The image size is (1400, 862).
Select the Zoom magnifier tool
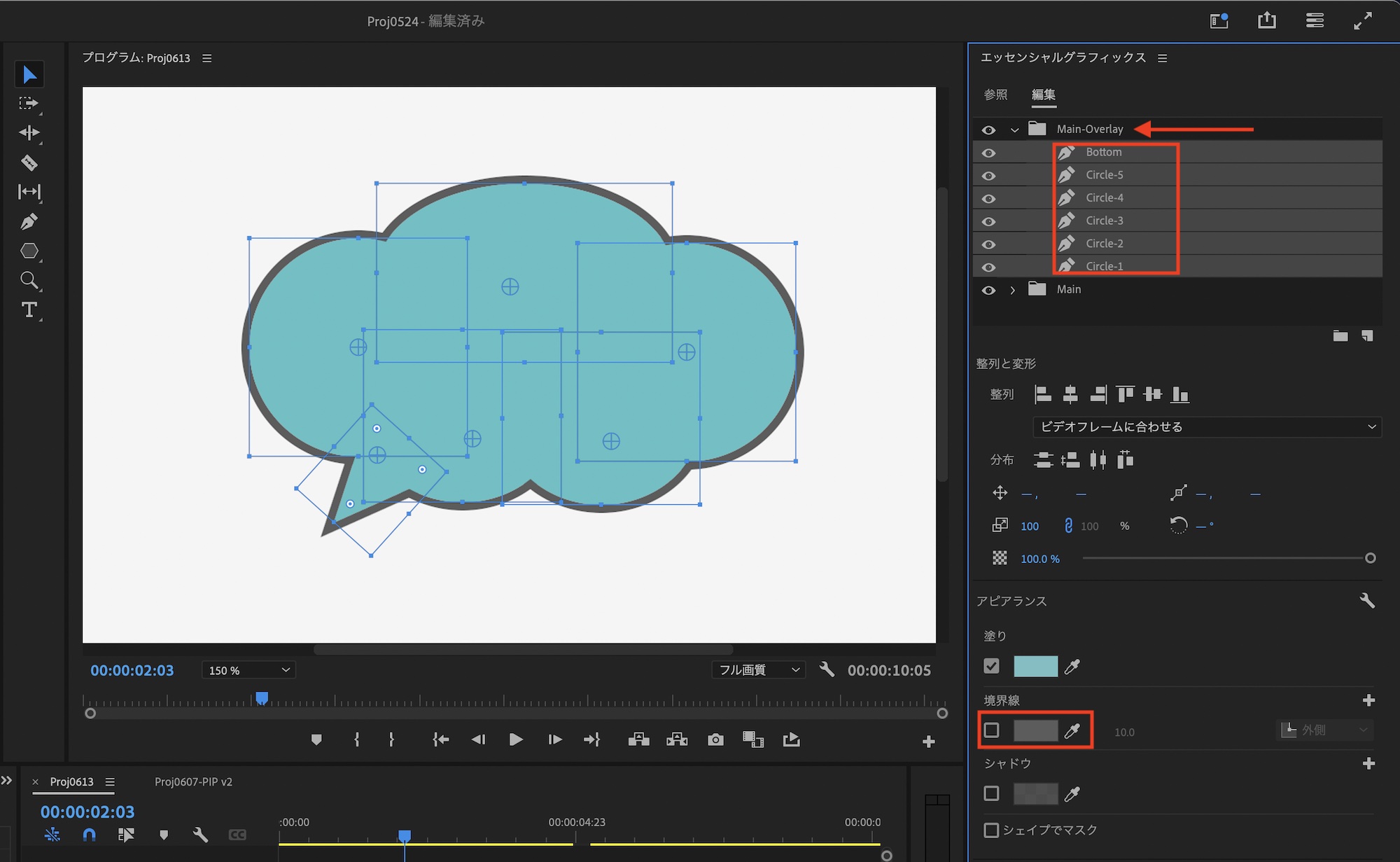coord(29,280)
